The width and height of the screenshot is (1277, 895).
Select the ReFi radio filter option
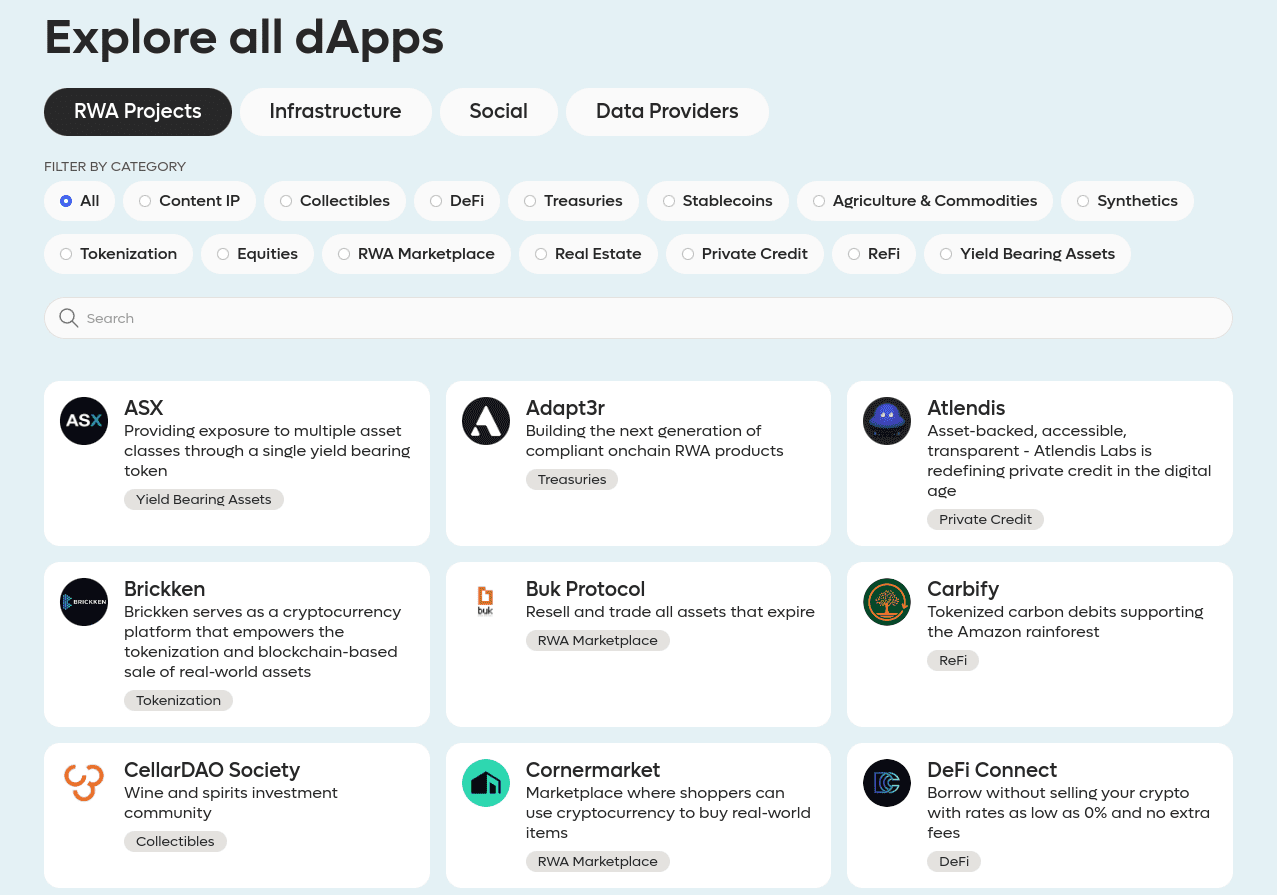(x=874, y=254)
